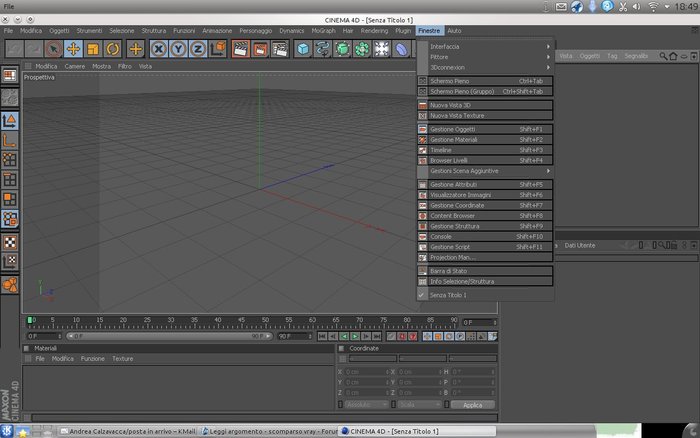Screen dimensions: 700x438
Task: Select the Points mode icon
Action: point(9,160)
